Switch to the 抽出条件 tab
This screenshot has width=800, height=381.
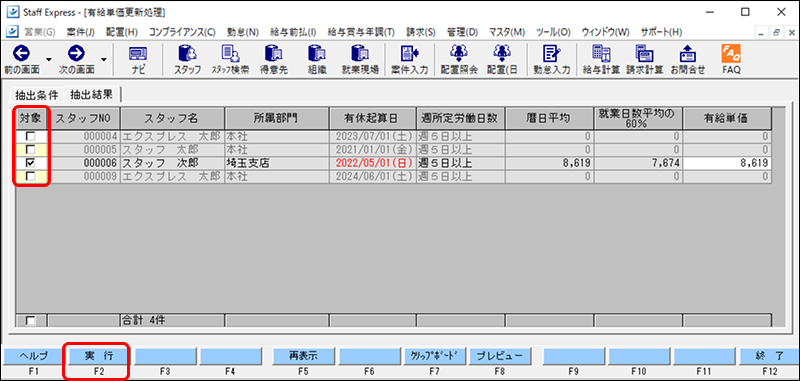click(37, 94)
